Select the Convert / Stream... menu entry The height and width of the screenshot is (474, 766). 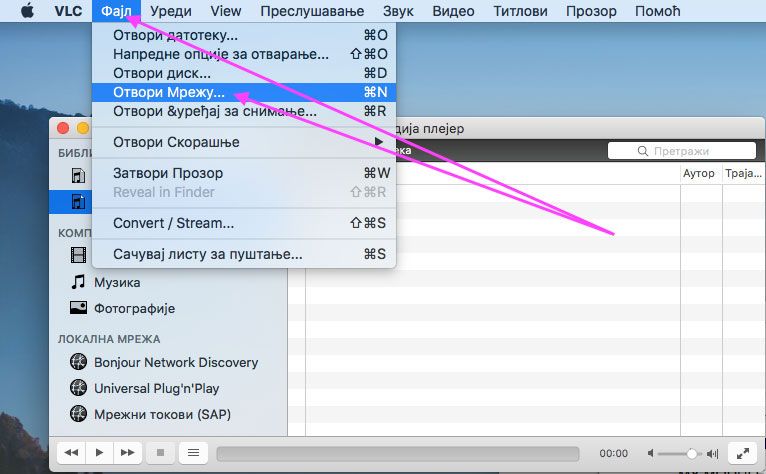[173, 223]
